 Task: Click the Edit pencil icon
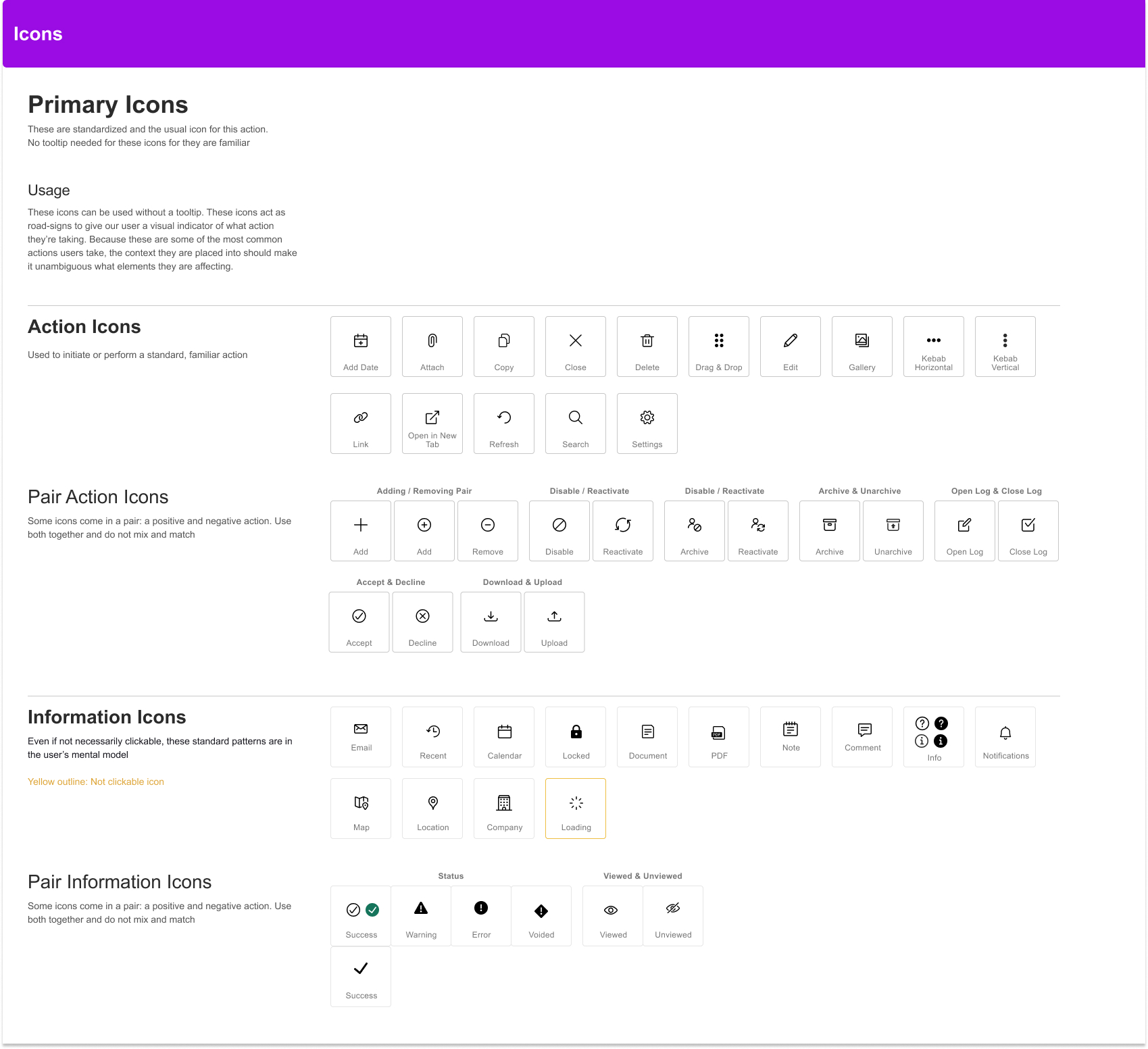point(791,341)
